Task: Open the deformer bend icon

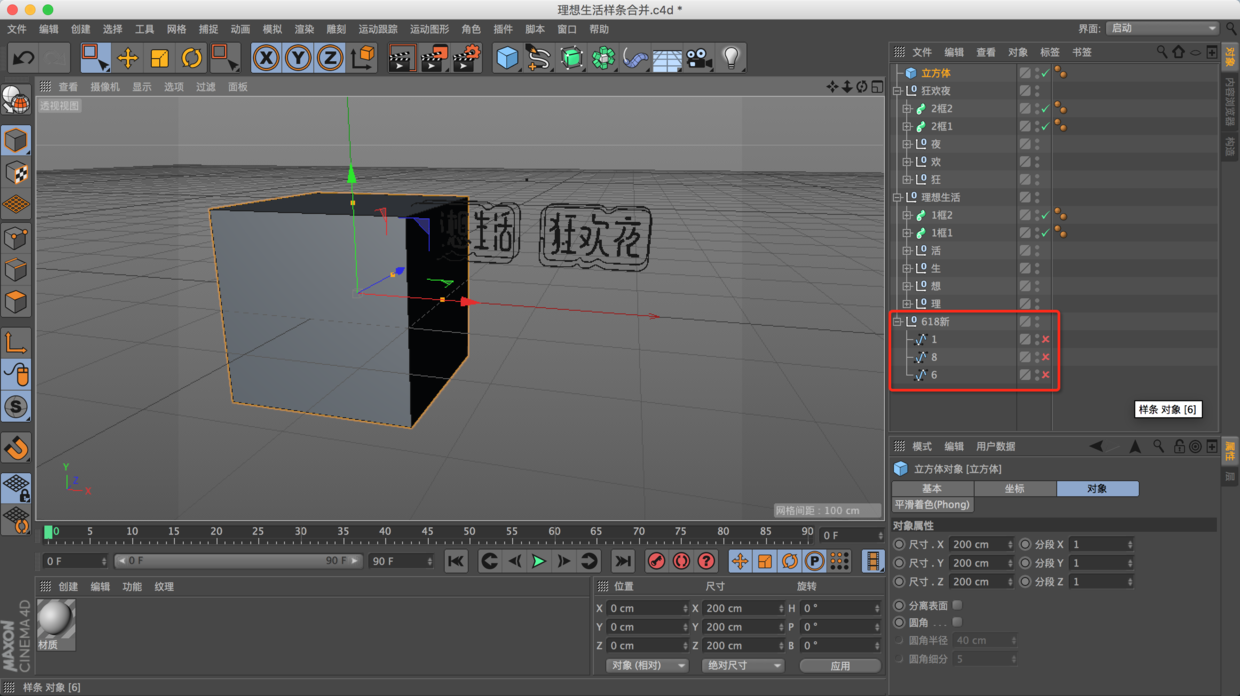Action: tap(635, 58)
